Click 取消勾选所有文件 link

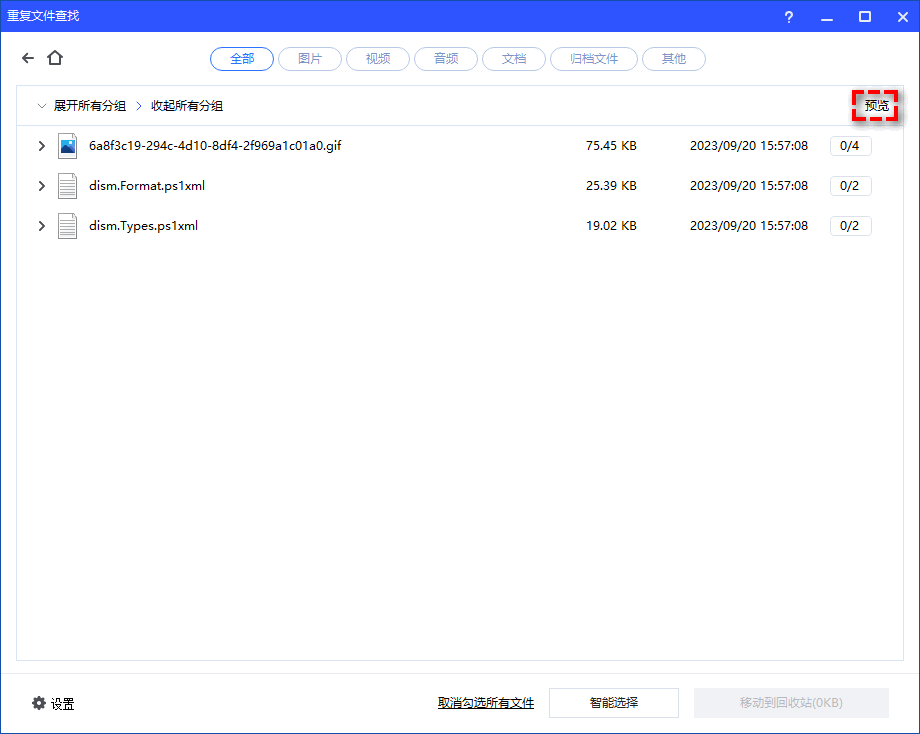(x=486, y=703)
